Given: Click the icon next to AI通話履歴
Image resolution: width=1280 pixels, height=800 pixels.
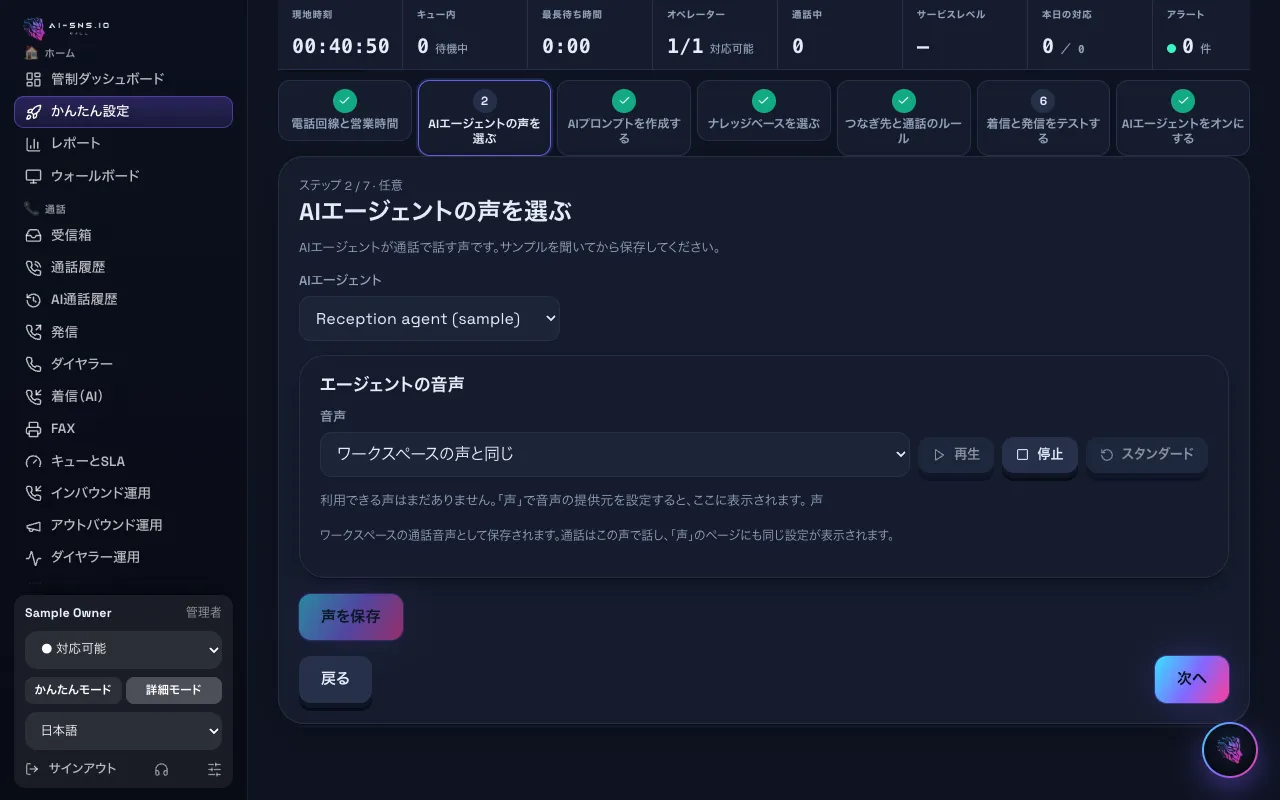Looking at the screenshot, I should coord(34,299).
